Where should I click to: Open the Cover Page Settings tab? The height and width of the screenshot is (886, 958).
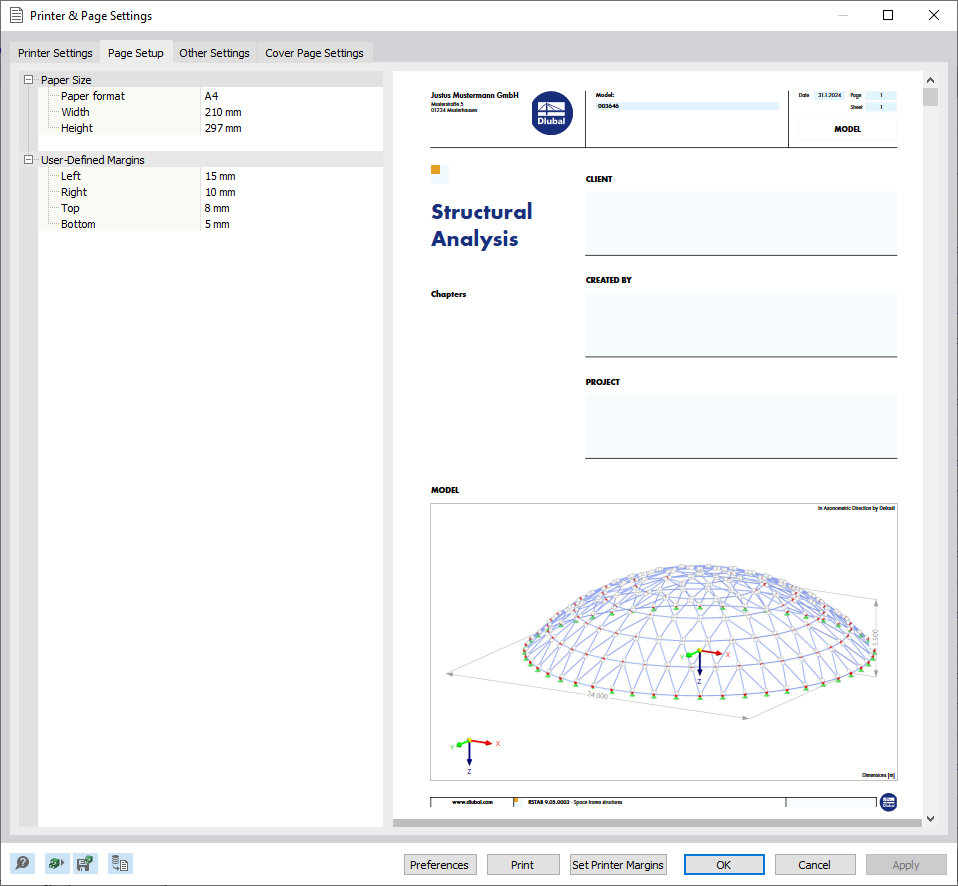315,53
